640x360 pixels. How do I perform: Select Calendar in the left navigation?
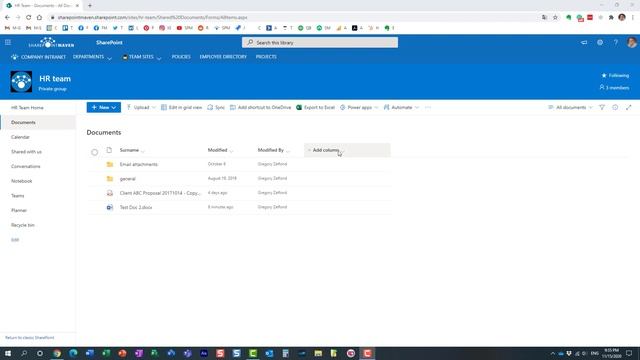coord(20,137)
